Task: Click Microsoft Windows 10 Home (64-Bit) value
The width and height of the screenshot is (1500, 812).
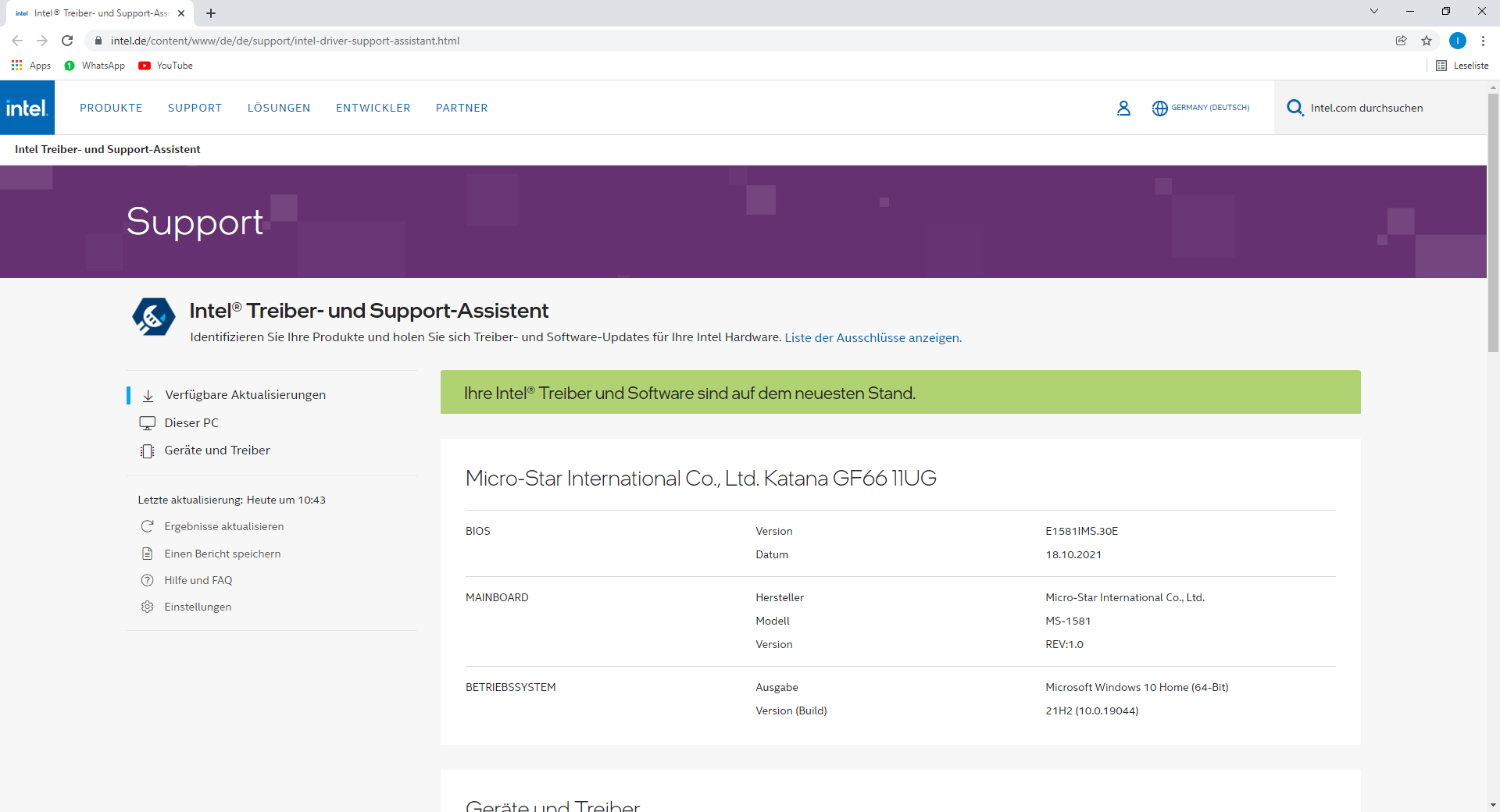Action: 1137,687
